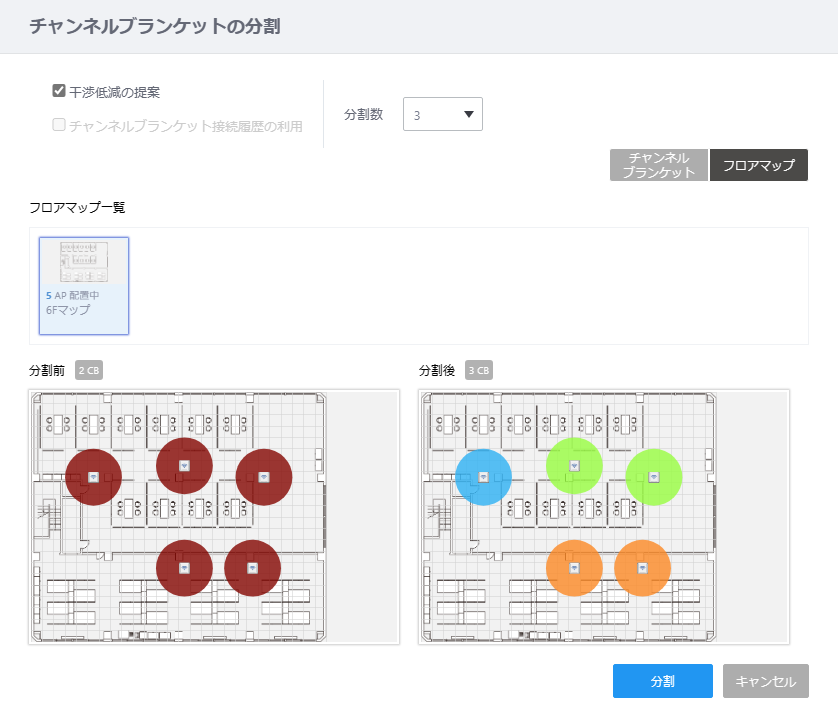Click the top-right red AP icon before split
838x717 pixels.
click(x=264, y=477)
